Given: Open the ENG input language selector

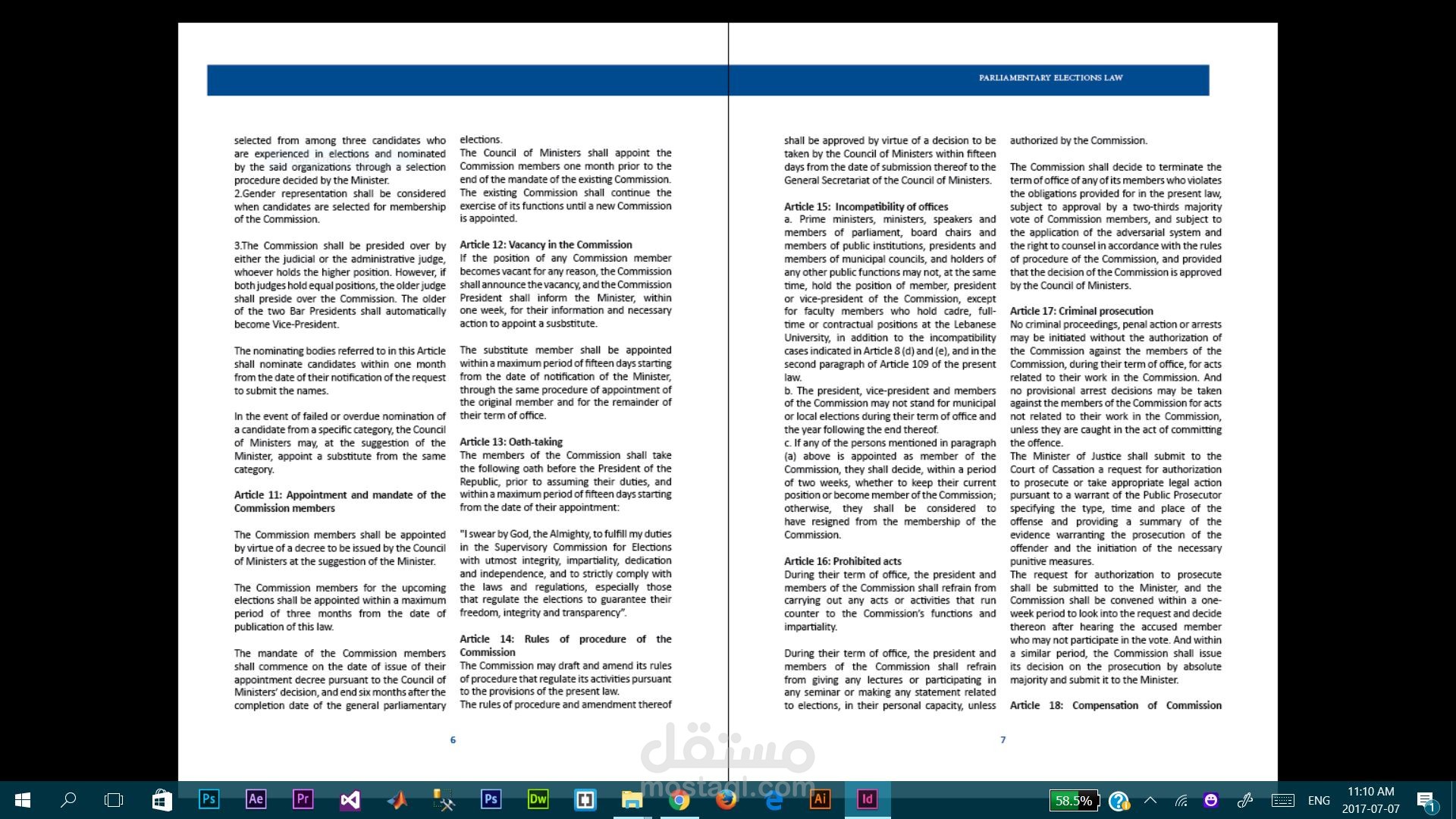Looking at the screenshot, I should [x=1319, y=800].
